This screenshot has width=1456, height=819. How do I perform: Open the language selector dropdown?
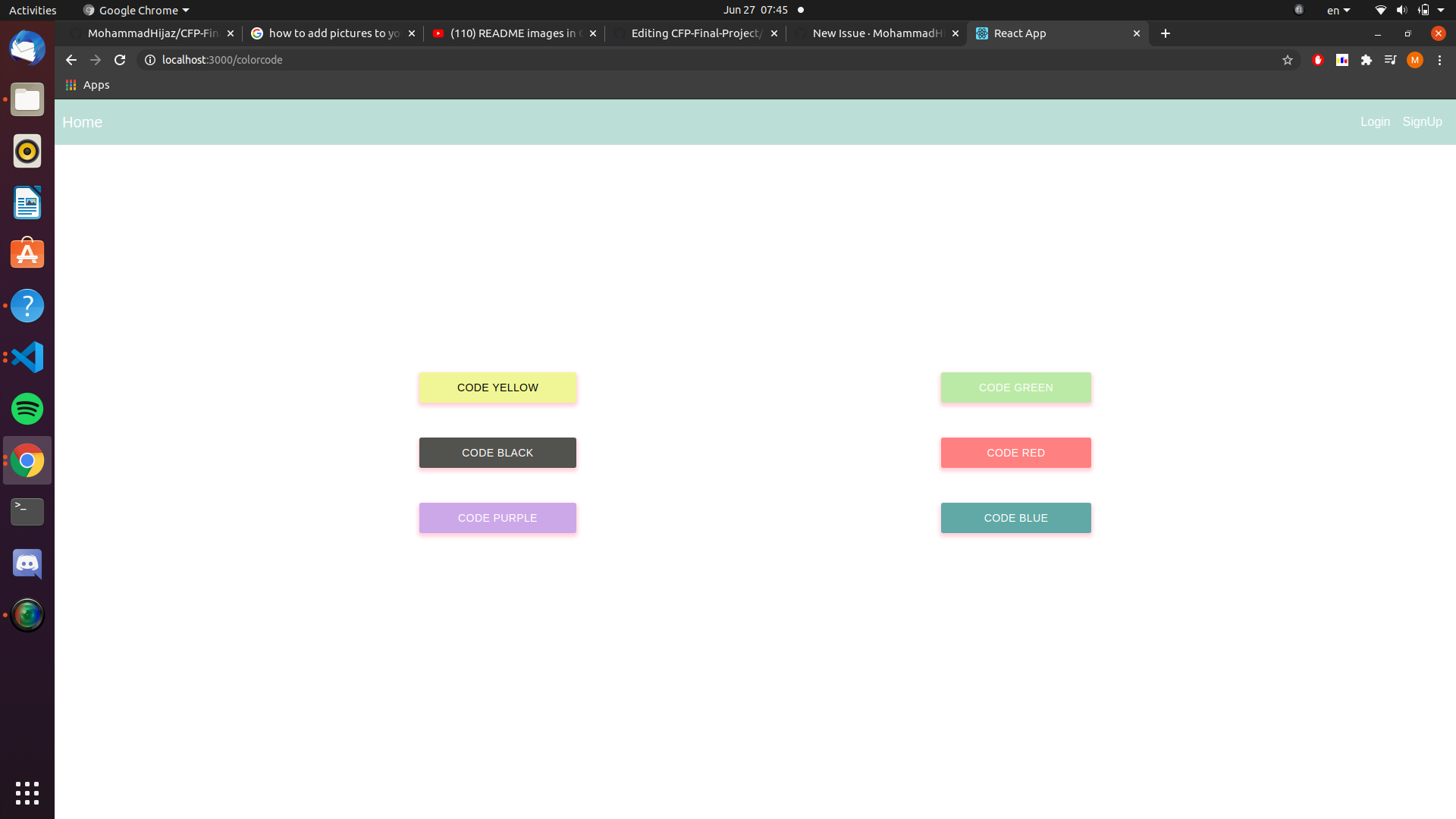[1338, 10]
